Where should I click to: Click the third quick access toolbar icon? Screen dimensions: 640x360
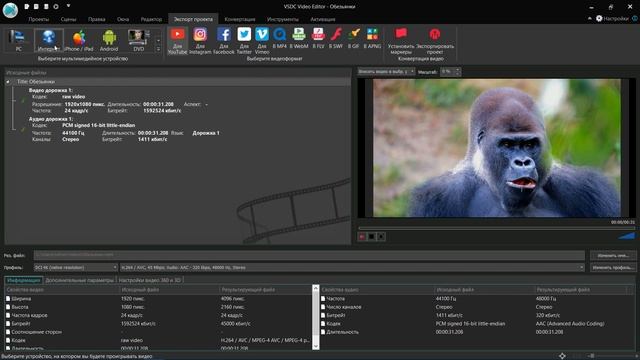coord(46,7)
